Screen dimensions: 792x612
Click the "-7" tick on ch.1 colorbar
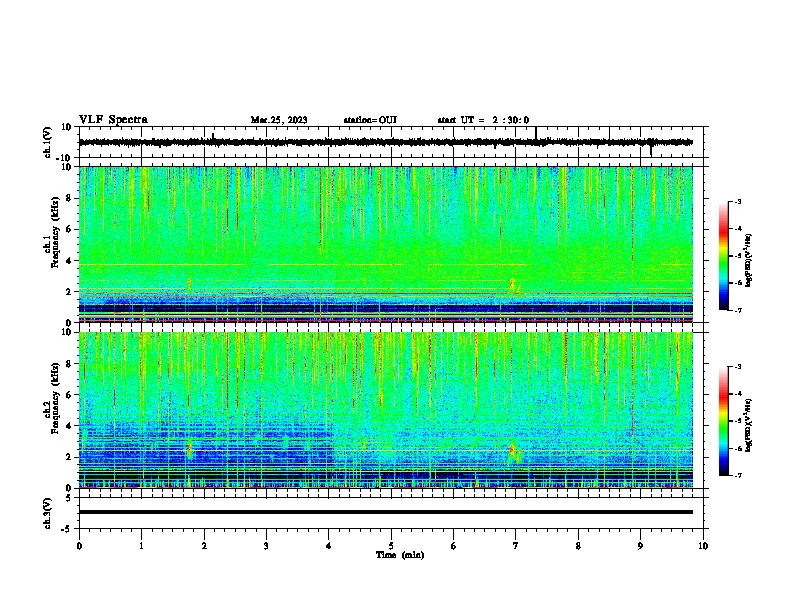coord(737,310)
